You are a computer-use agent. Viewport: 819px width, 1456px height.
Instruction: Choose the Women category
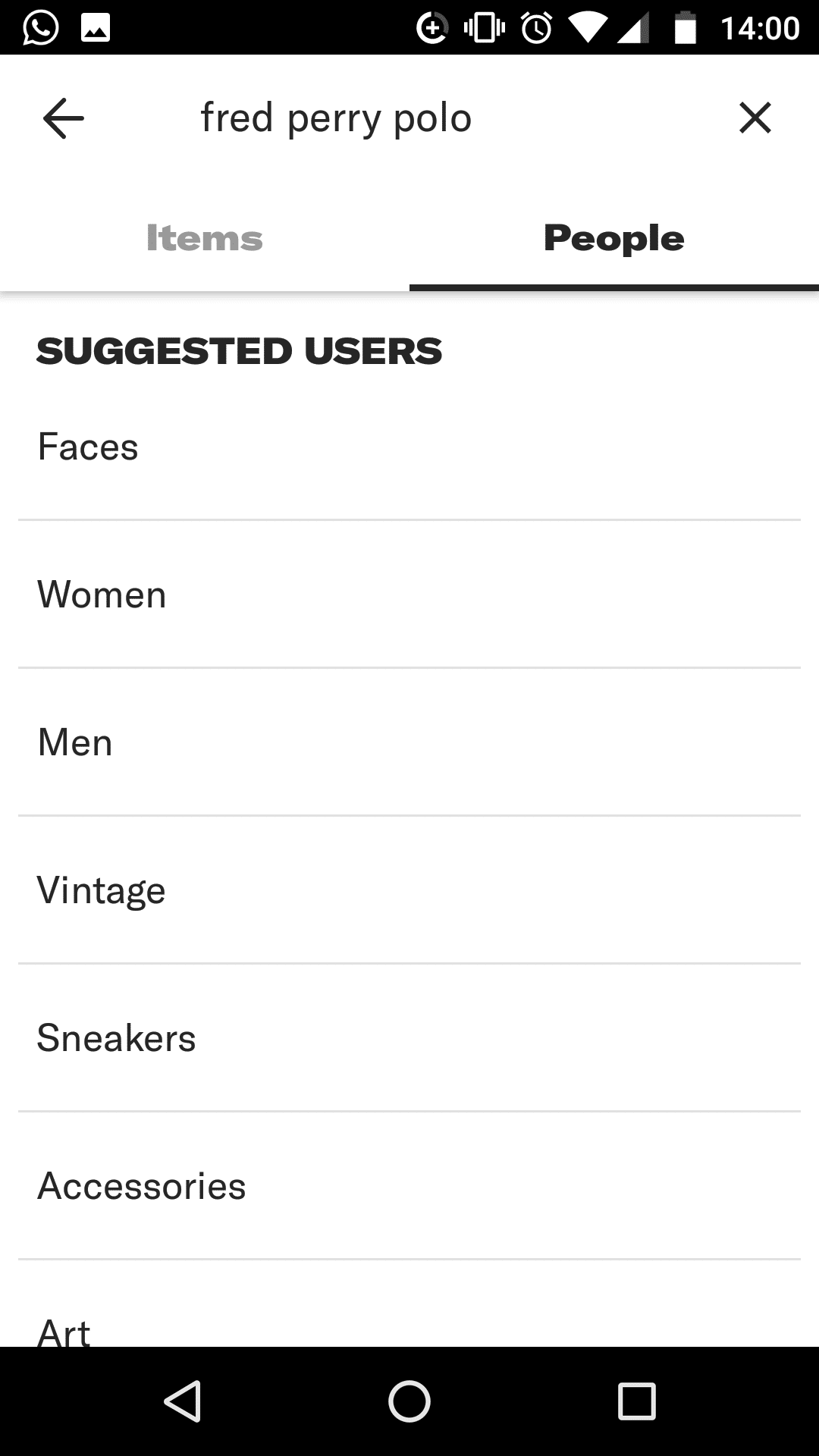point(409,595)
